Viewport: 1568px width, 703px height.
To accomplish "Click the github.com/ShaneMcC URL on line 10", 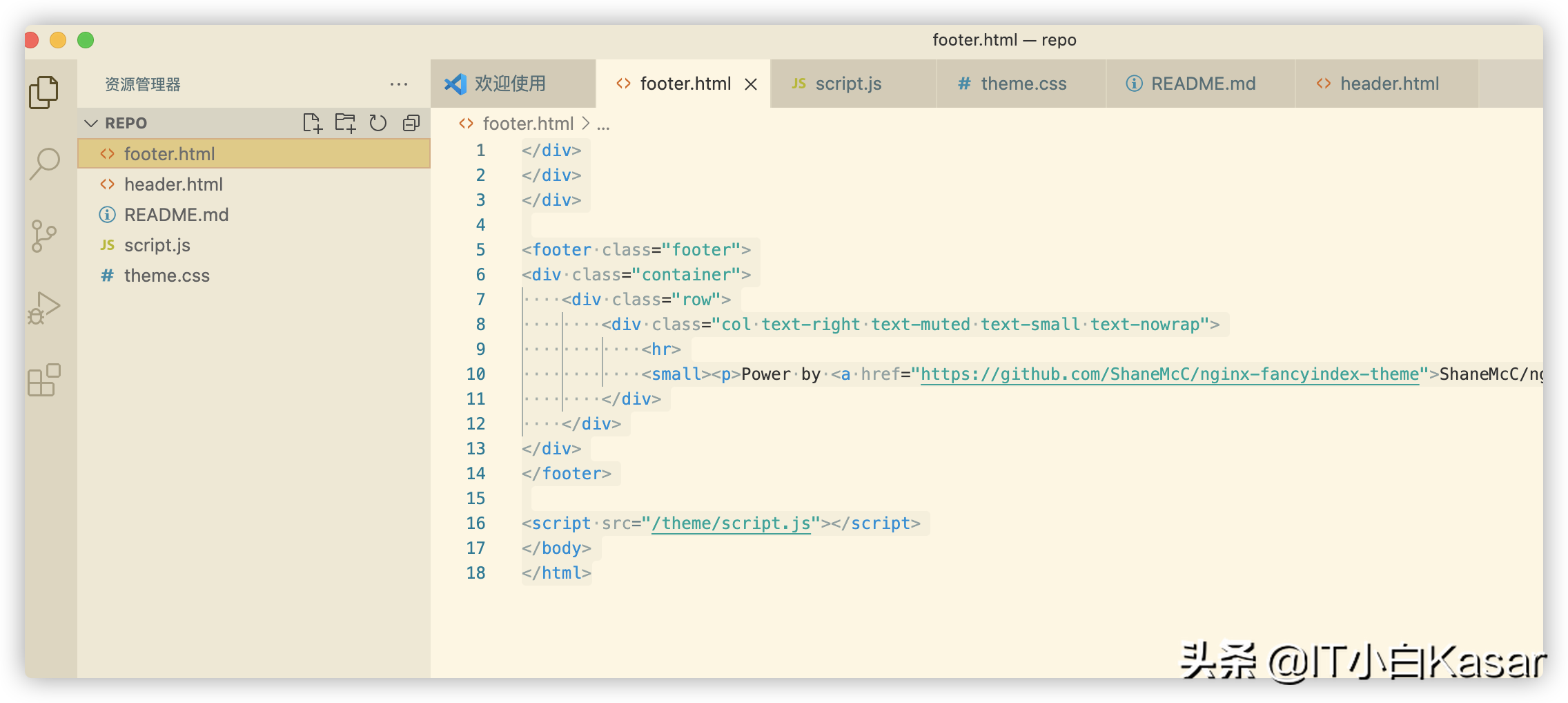I will pos(1170,374).
